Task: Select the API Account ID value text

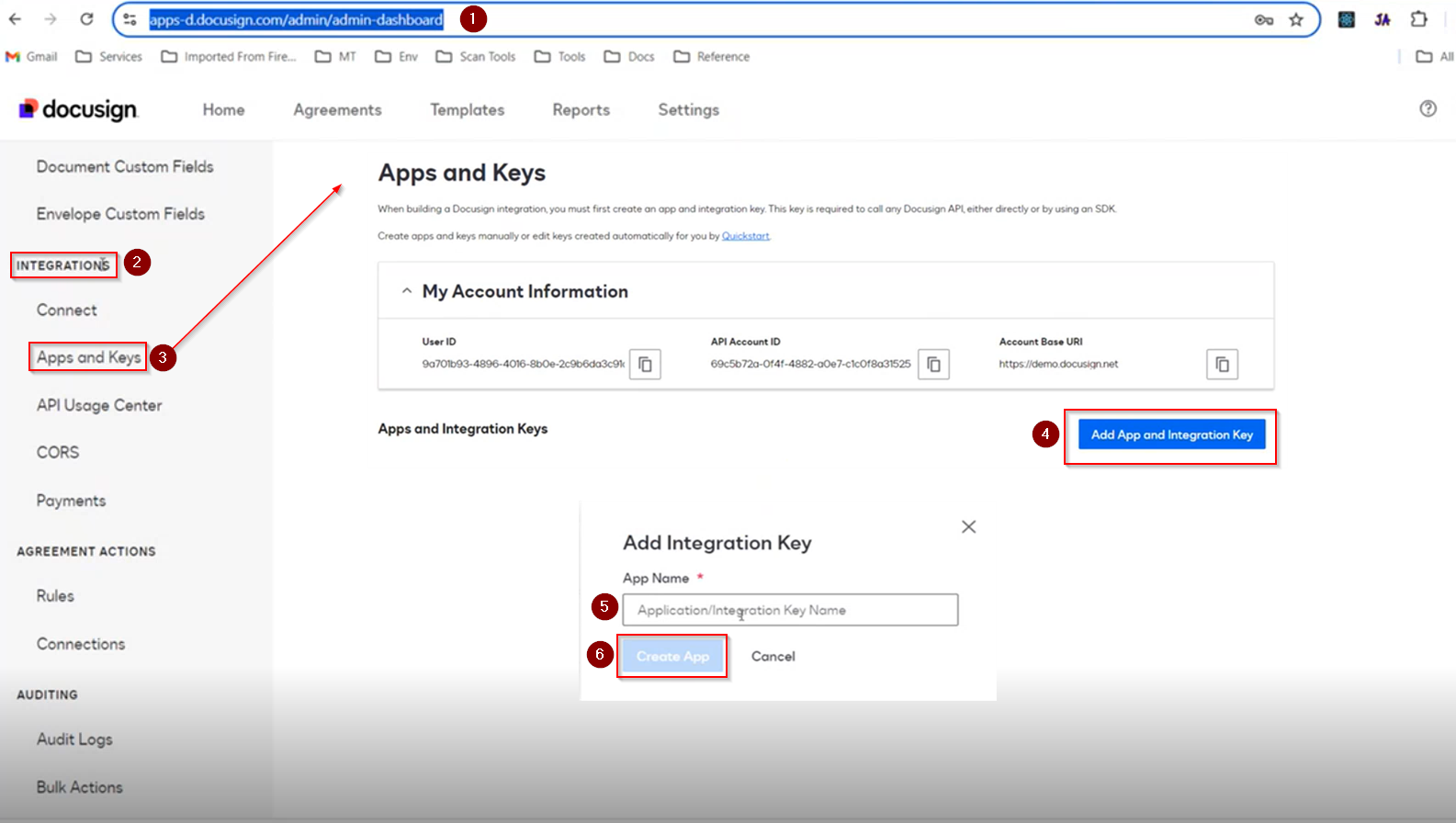Action: (810, 364)
